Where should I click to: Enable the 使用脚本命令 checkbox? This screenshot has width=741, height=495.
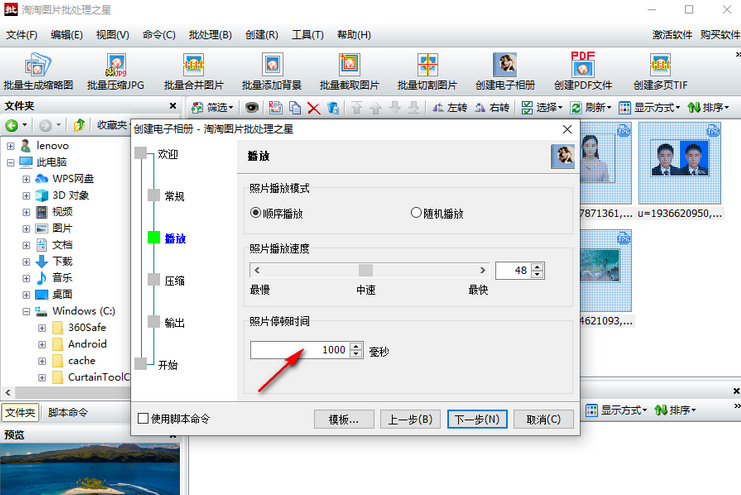[x=143, y=419]
